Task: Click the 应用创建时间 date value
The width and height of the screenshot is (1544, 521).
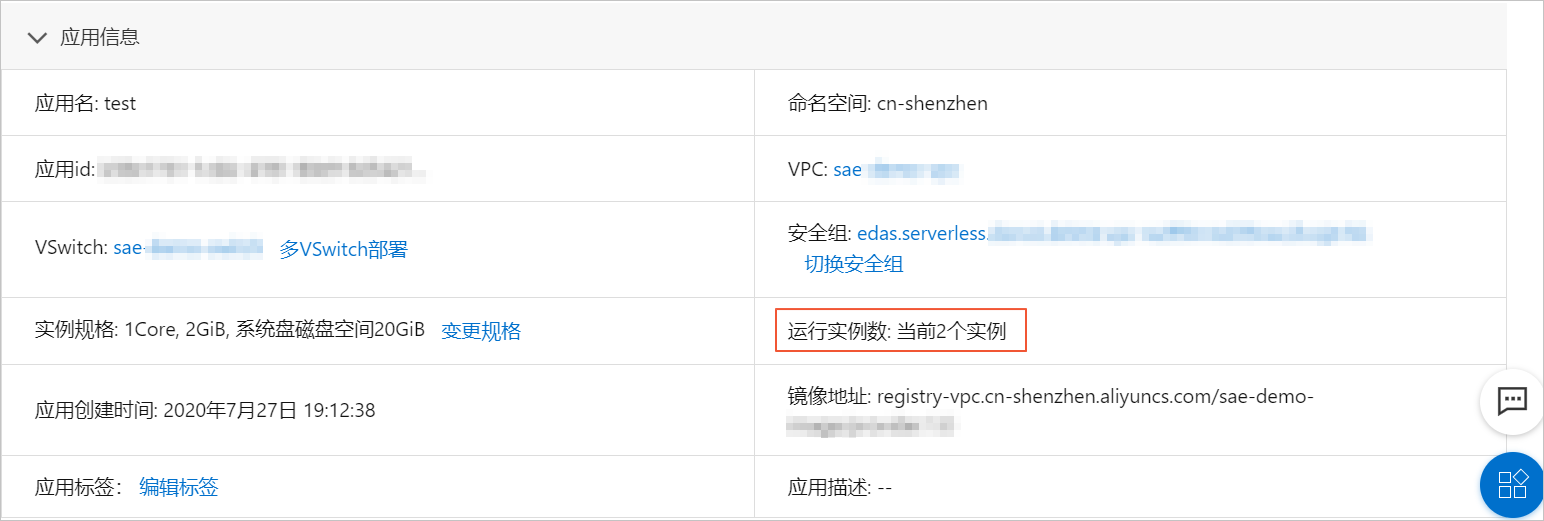Action: 269,410
